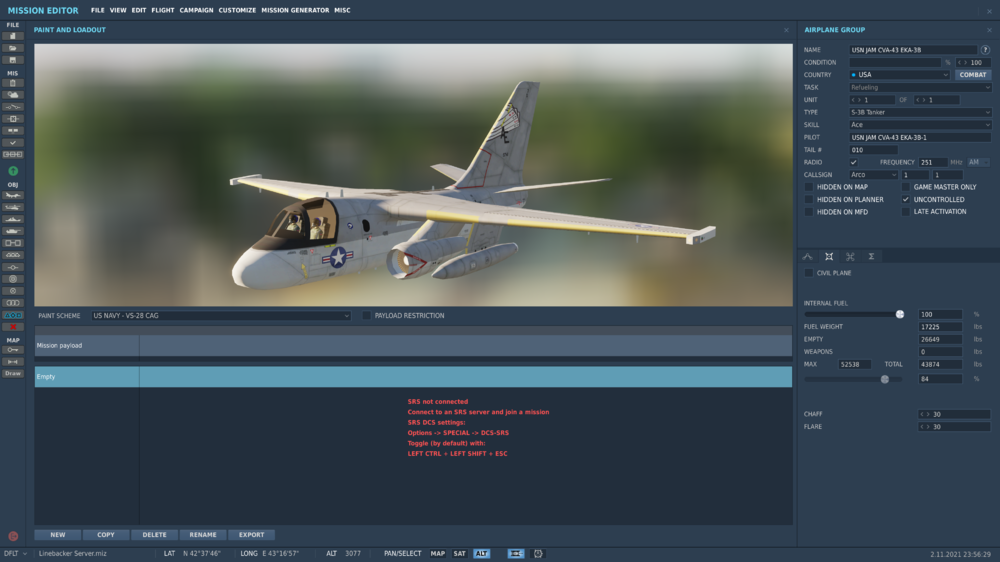Click the total weight percentage slider handle
Screen dimensions: 1000x562
point(885,379)
